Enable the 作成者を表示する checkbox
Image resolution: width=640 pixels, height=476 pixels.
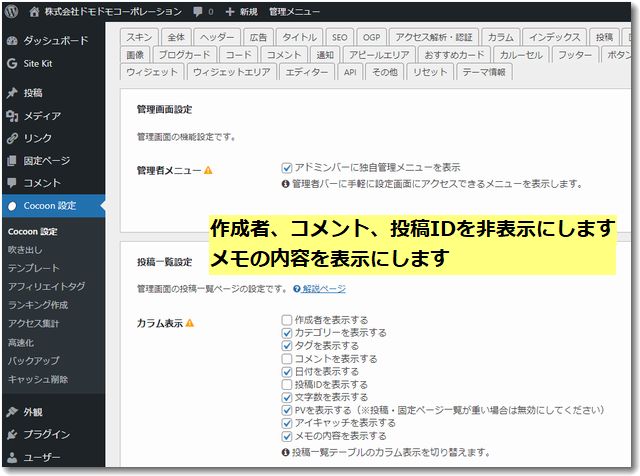coord(287,319)
